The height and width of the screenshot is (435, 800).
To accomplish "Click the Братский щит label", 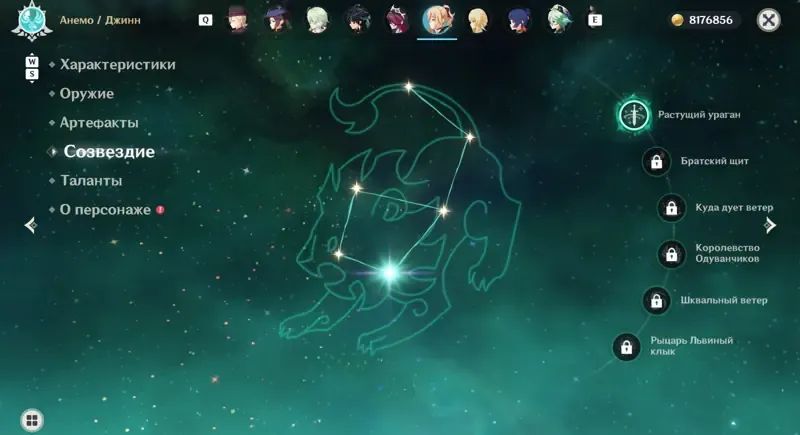I will [714, 161].
